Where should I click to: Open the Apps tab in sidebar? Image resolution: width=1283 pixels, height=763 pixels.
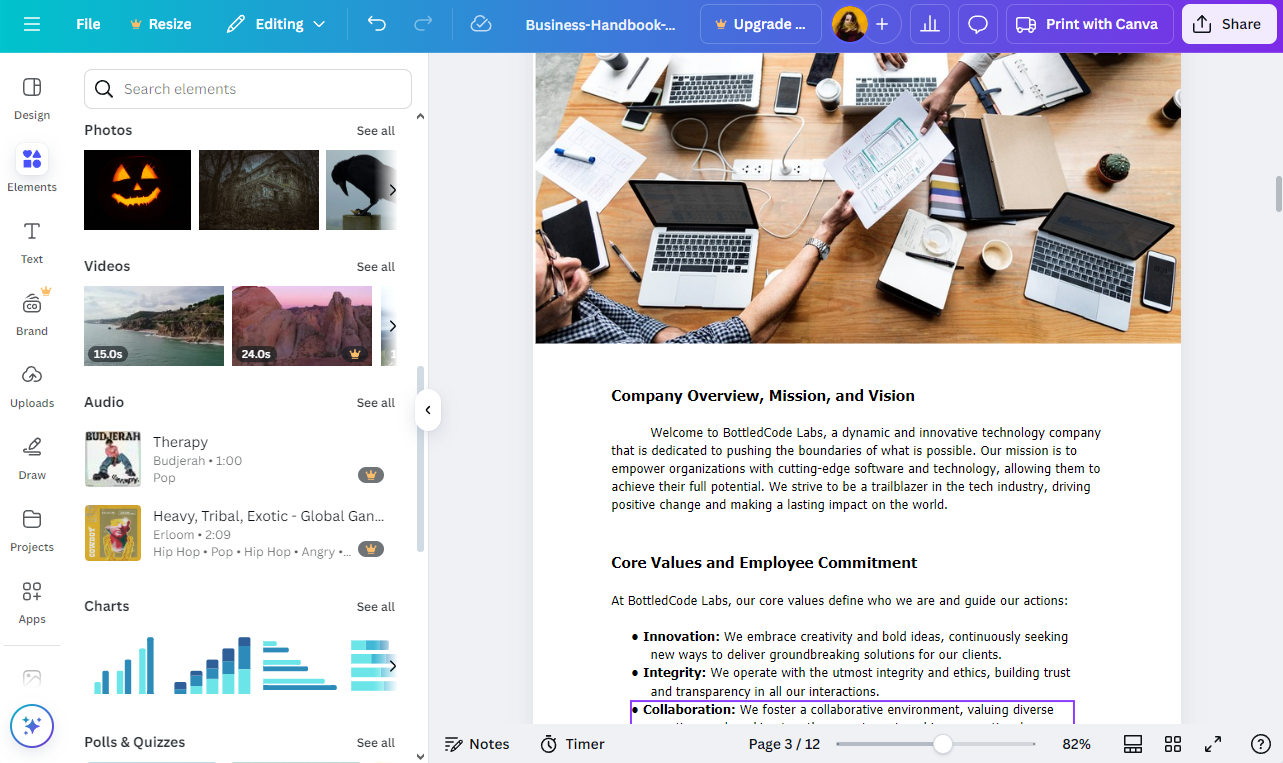[32, 602]
